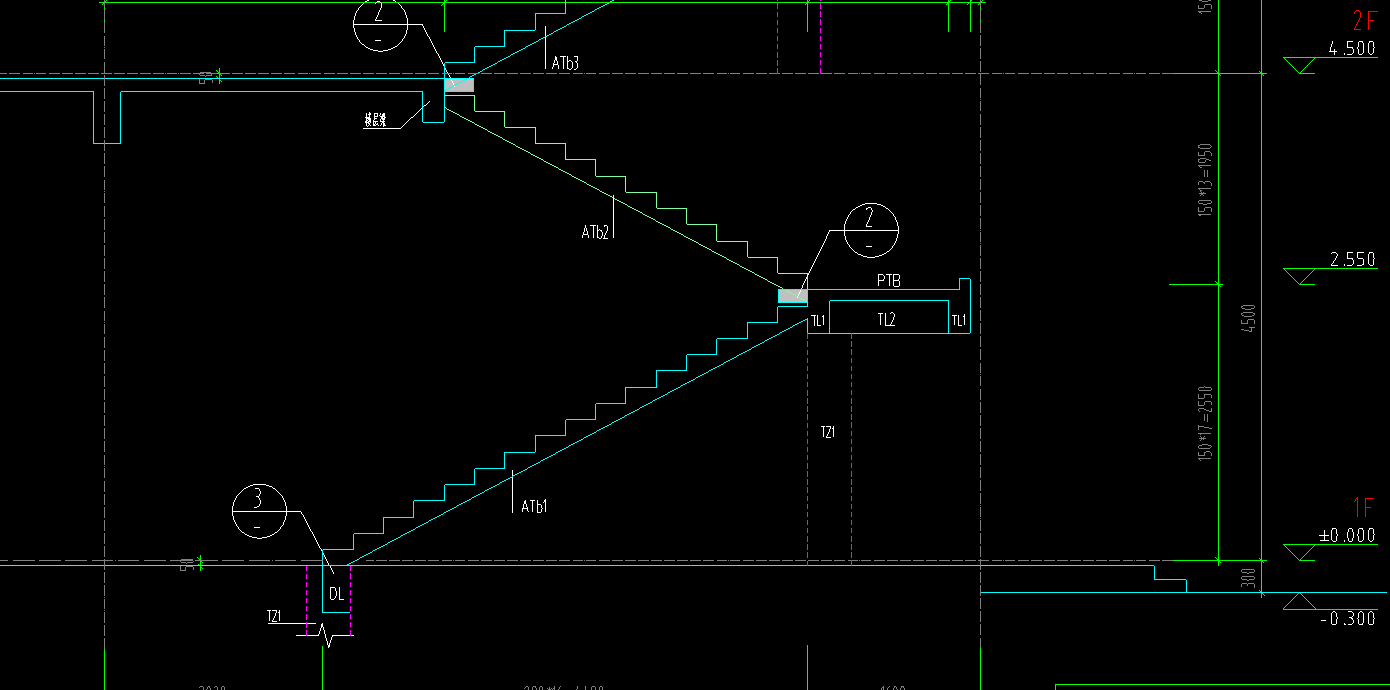The image size is (1390, 690).
Task: Click the 150*13=1950 dimension text
Action: point(1205,179)
